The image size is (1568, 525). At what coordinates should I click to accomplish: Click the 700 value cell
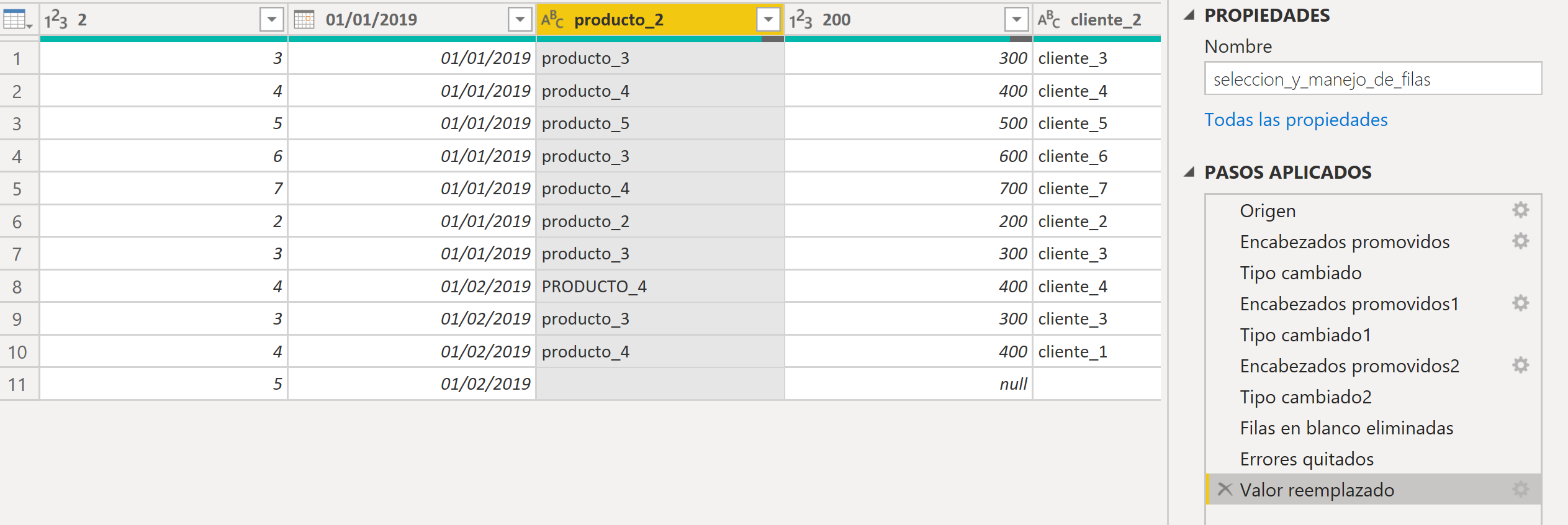908,189
